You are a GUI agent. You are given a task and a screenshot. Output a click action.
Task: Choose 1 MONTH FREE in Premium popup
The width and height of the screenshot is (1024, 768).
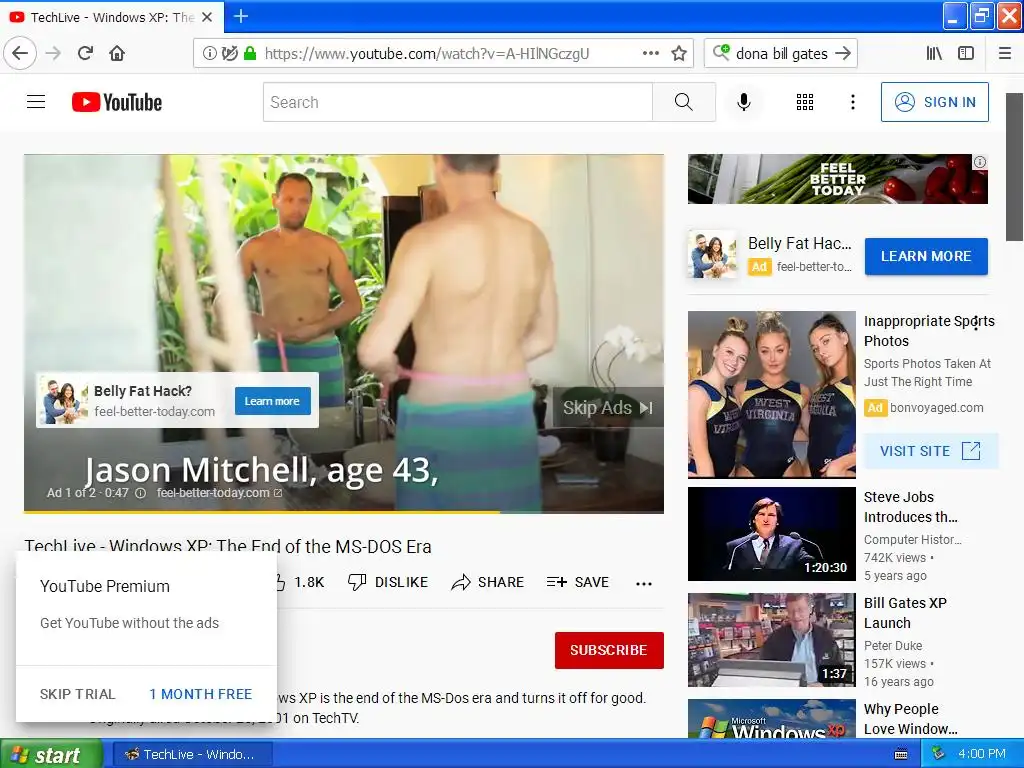pos(200,694)
